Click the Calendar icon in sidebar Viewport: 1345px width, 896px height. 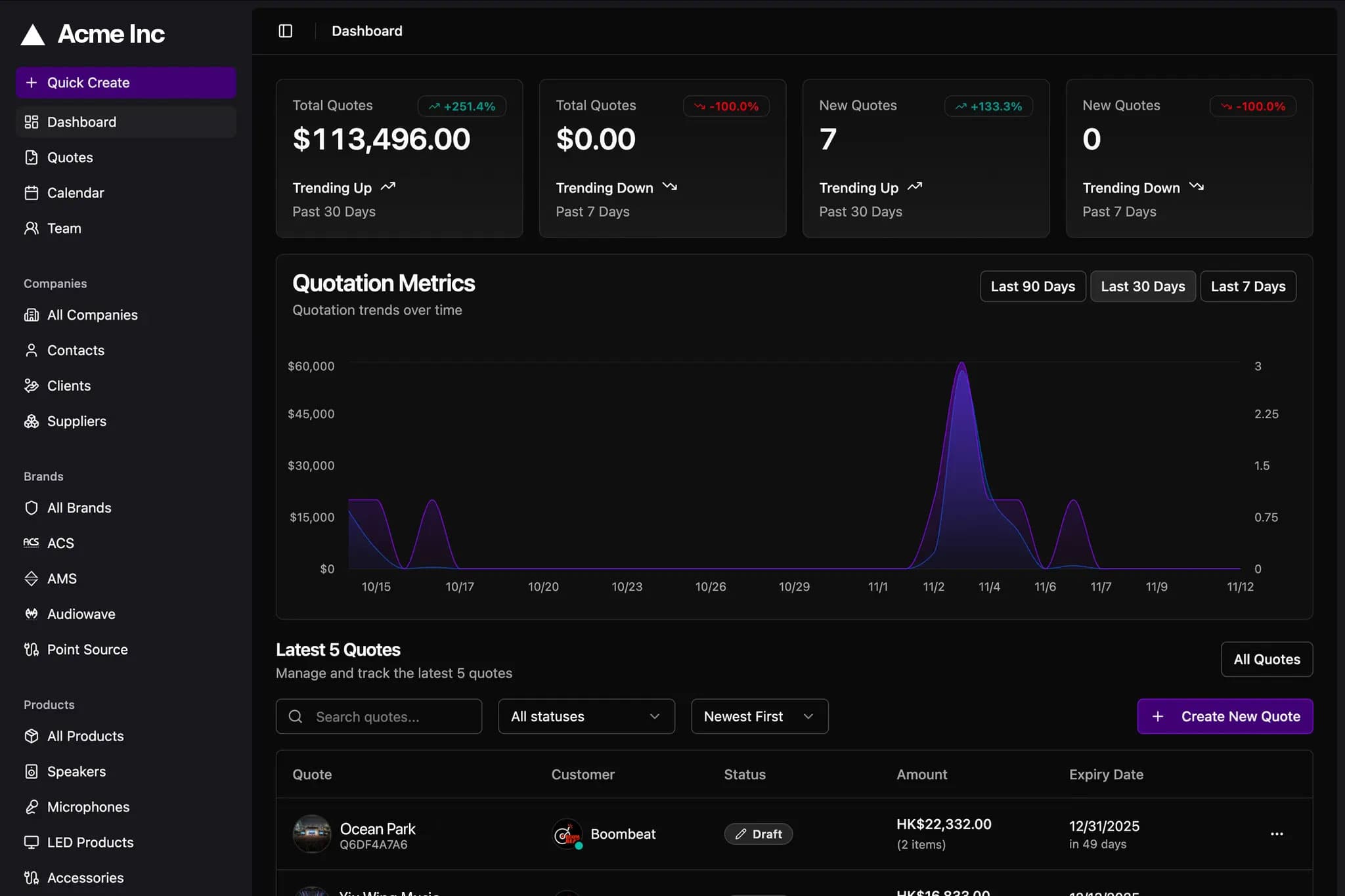(x=32, y=192)
